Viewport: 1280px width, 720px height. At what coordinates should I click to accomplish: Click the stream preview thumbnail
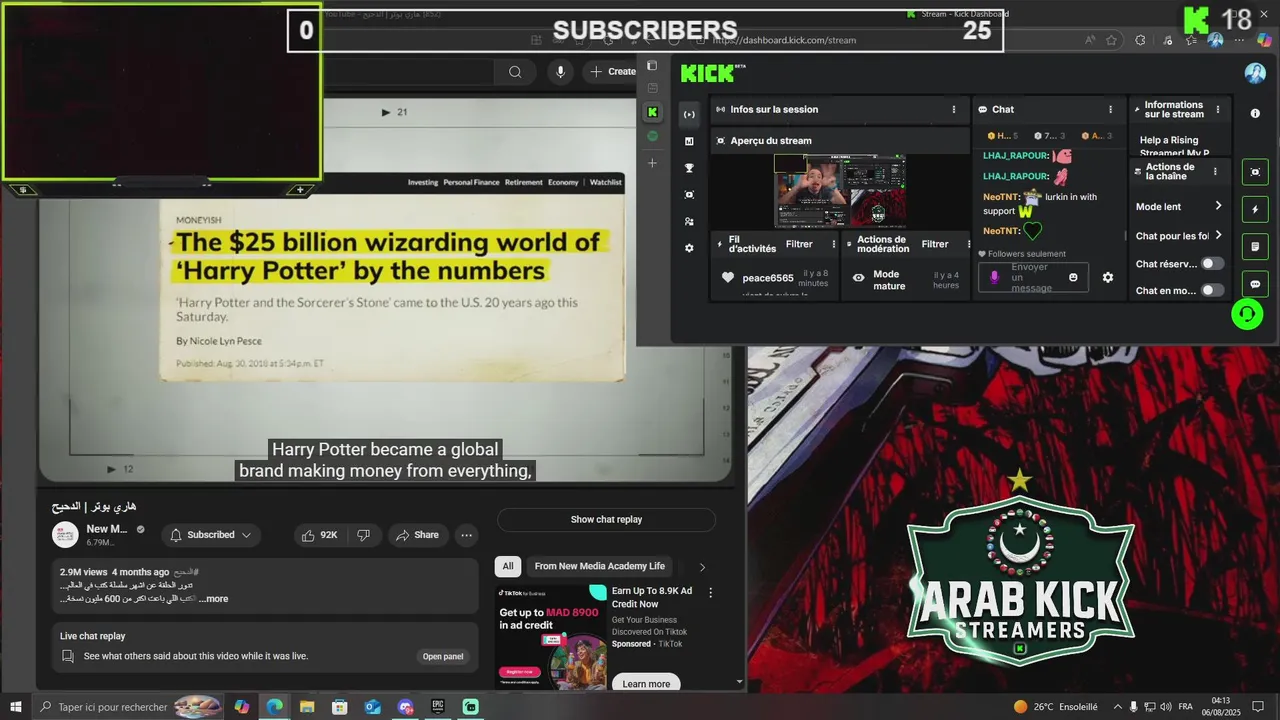[x=840, y=190]
